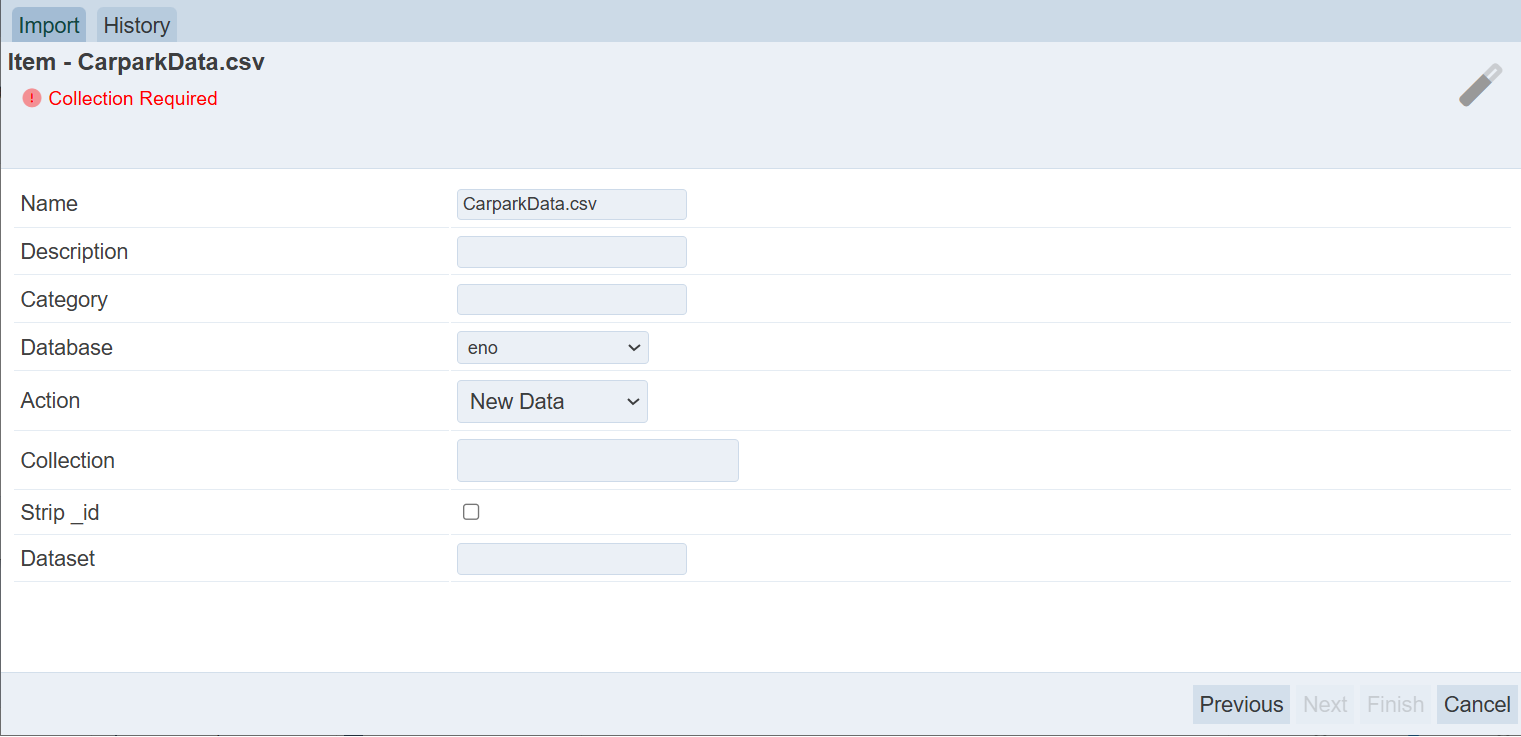Click the red error exclamation icon
The image size is (1521, 737).
[32, 98]
